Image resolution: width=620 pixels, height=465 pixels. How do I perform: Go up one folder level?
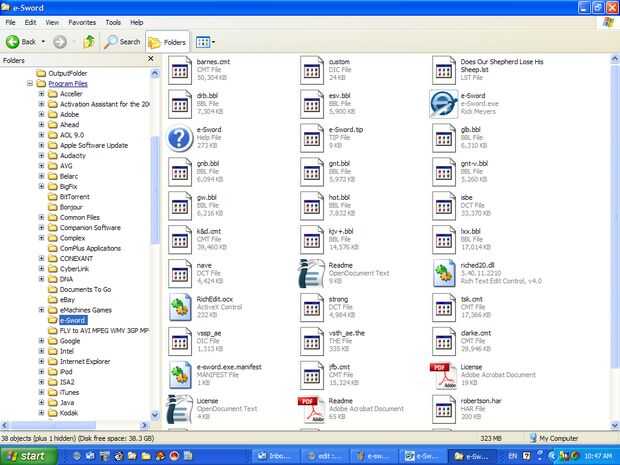tap(89, 42)
